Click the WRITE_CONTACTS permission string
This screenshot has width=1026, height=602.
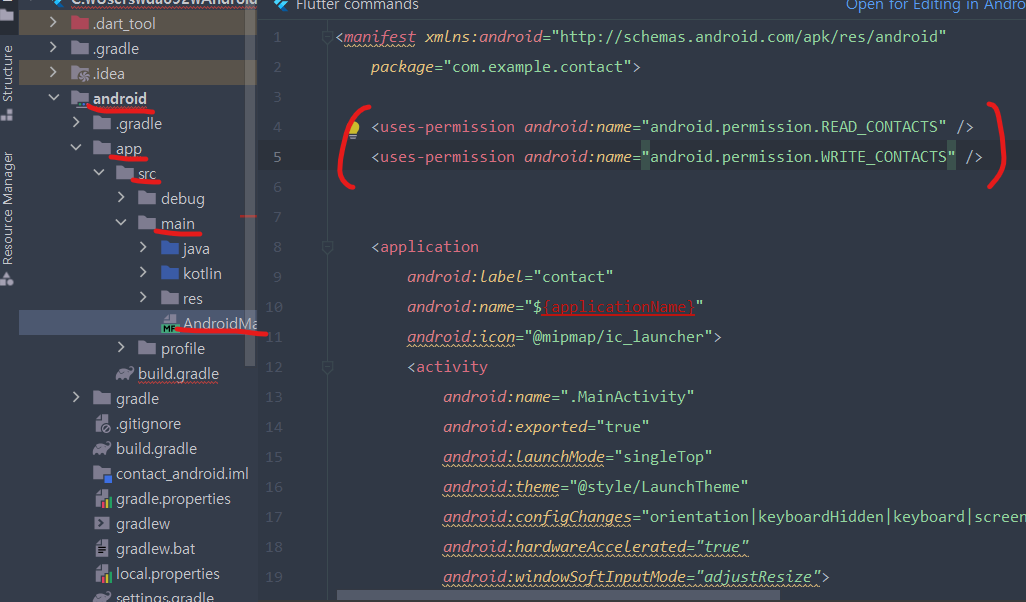coord(798,156)
